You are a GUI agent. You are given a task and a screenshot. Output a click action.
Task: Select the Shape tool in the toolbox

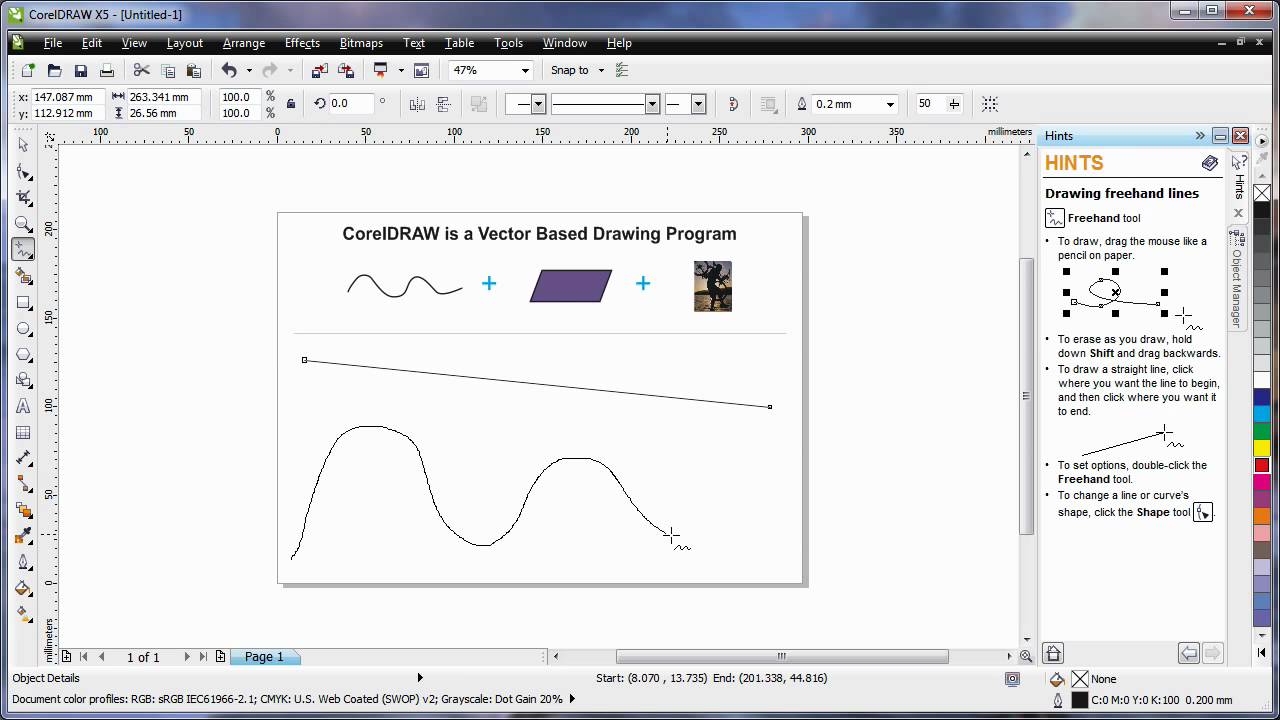tap(25, 172)
